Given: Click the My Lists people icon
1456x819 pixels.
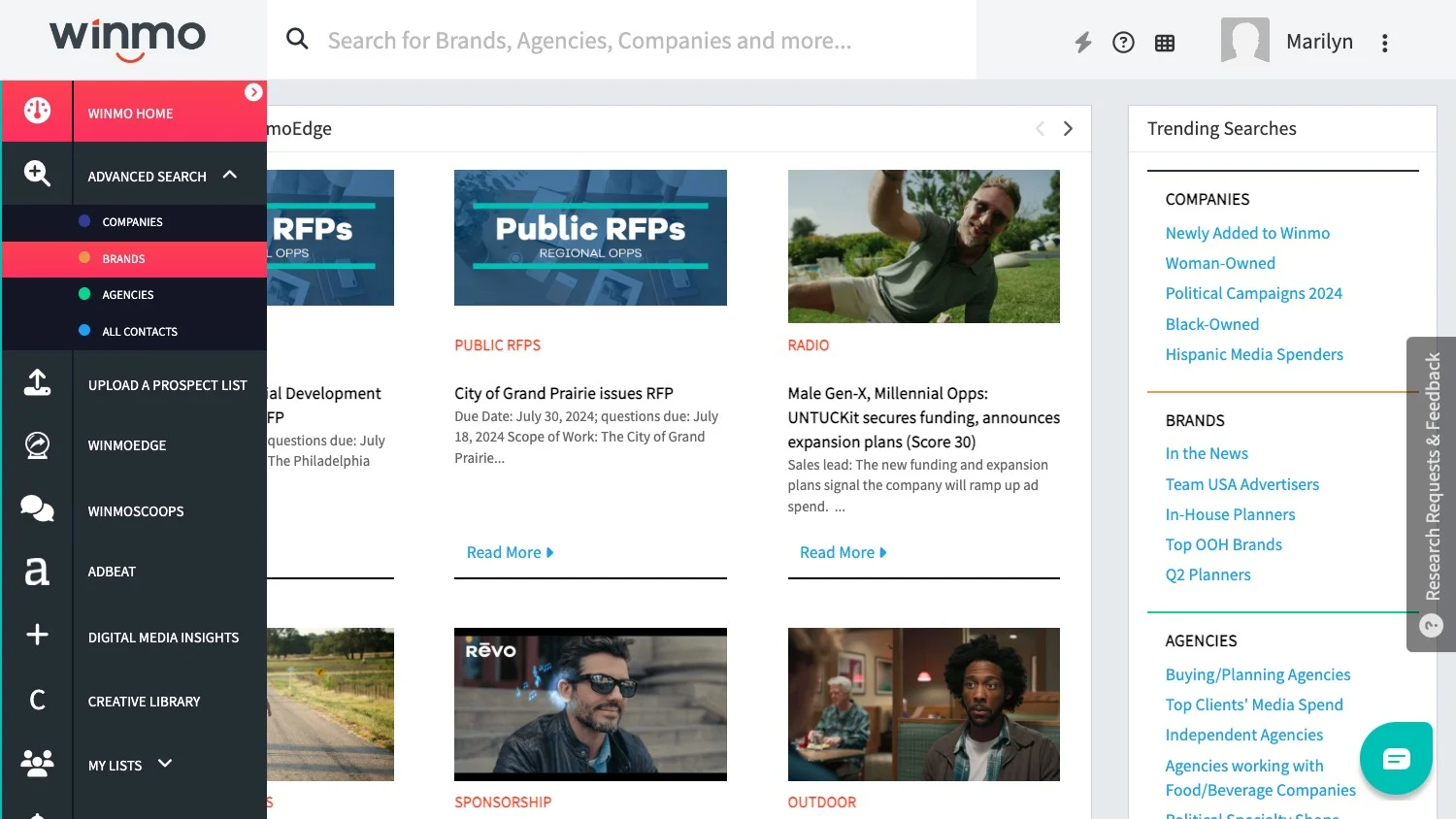Looking at the screenshot, I should (37, 763).
